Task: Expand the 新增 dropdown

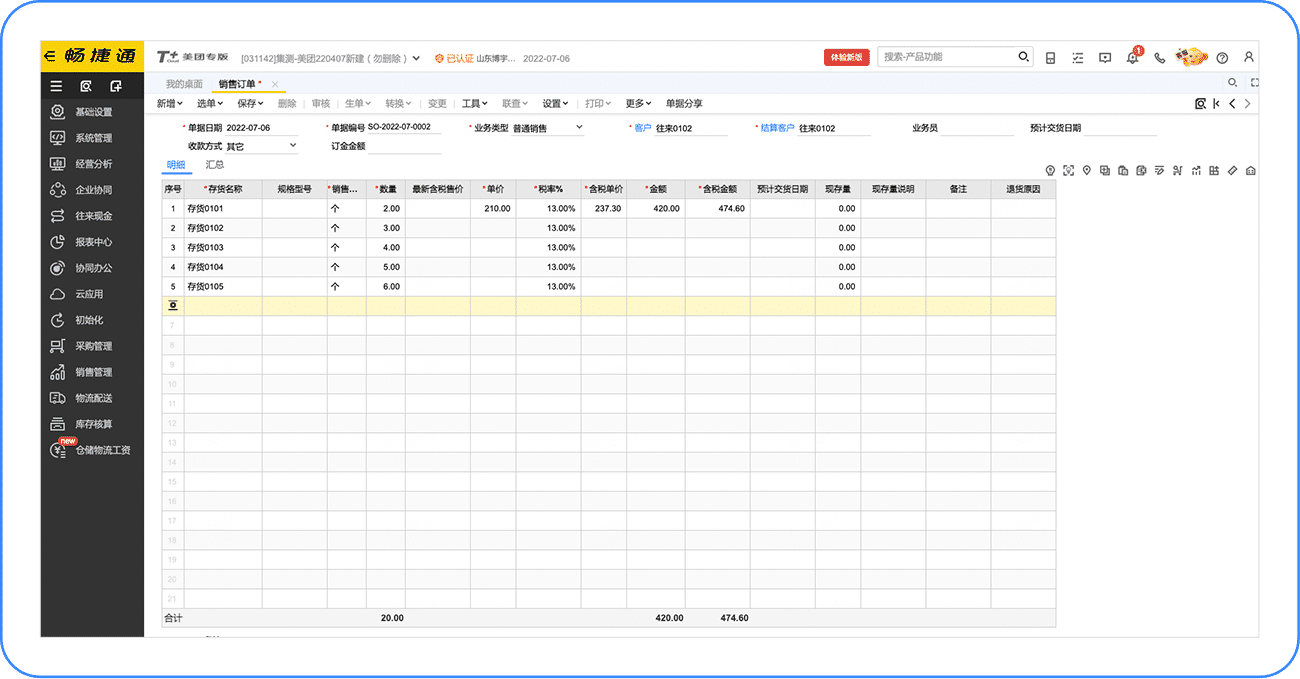Action: click(171, 103)
